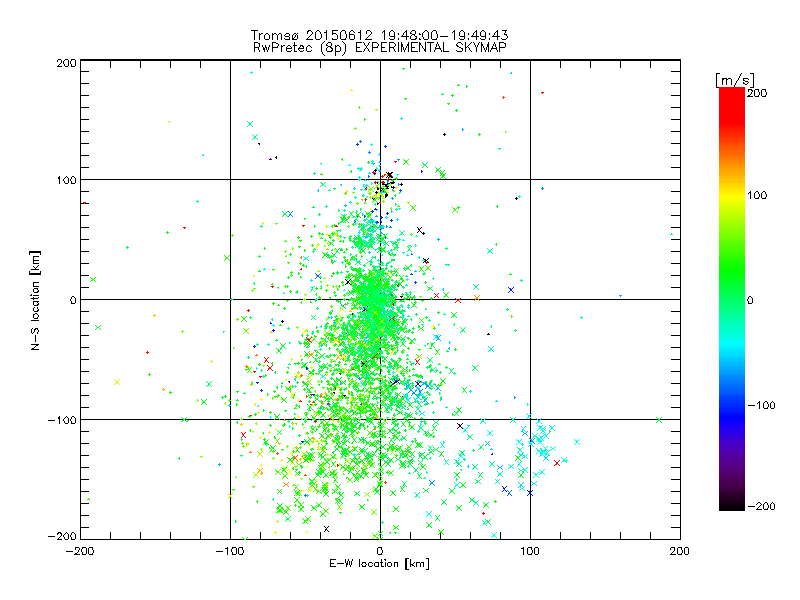Click the y-axis tick label '100'

coord(66,180)
